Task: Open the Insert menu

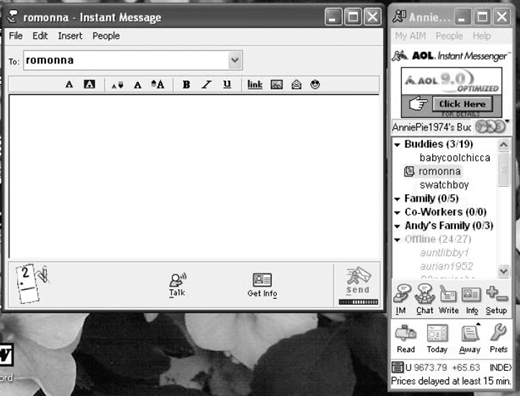Action: pyautogui.click(x=70, y=36)
